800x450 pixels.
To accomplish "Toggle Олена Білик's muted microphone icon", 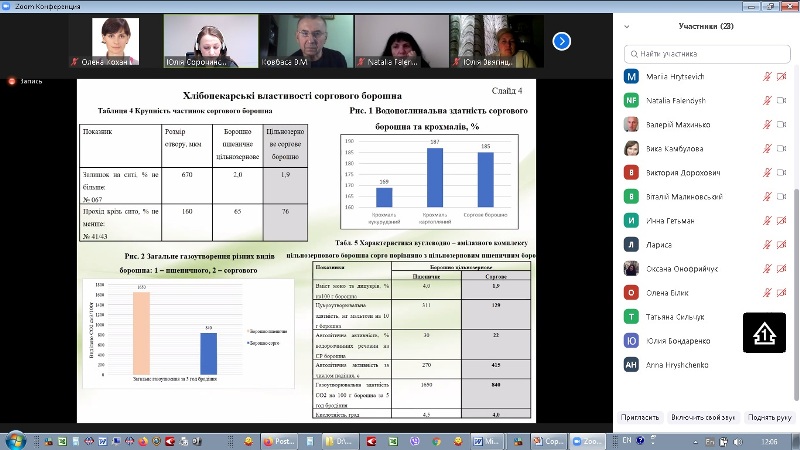I will (767, 292).
